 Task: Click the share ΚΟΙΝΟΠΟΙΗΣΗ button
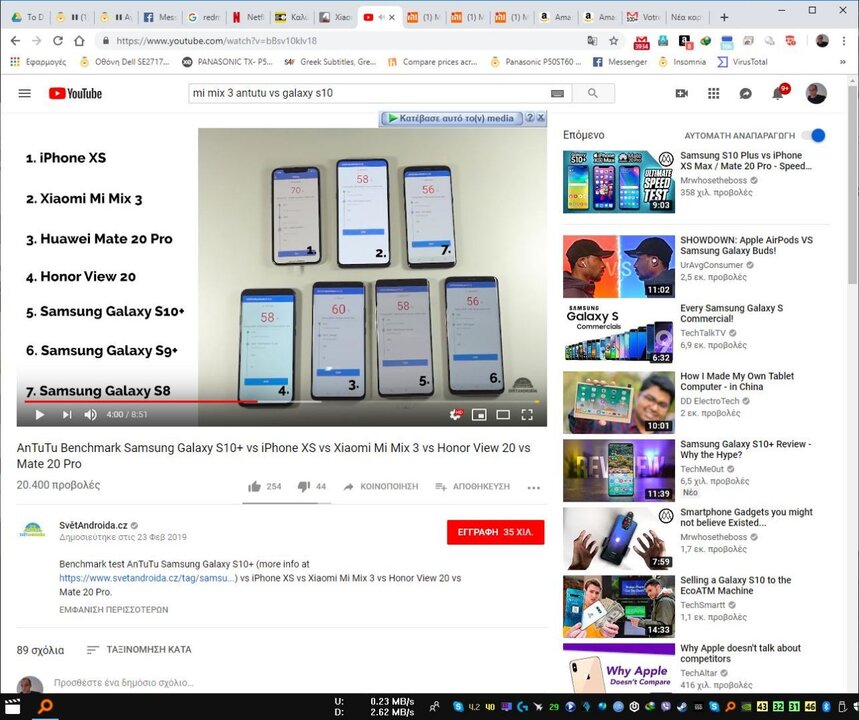pos(381,487)
